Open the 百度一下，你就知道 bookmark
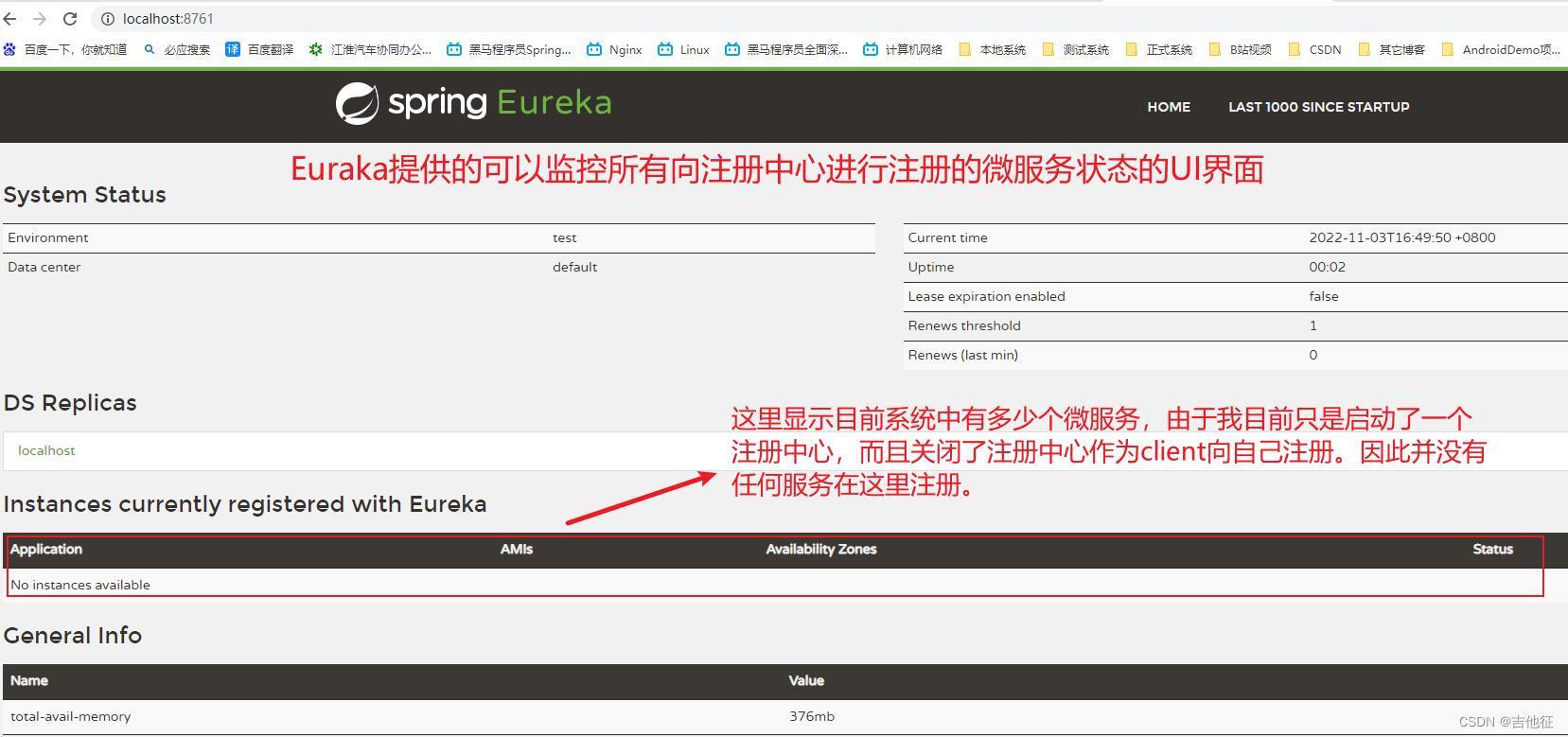Viewport: 1568px width, 737px height. (x=65, y=49)
